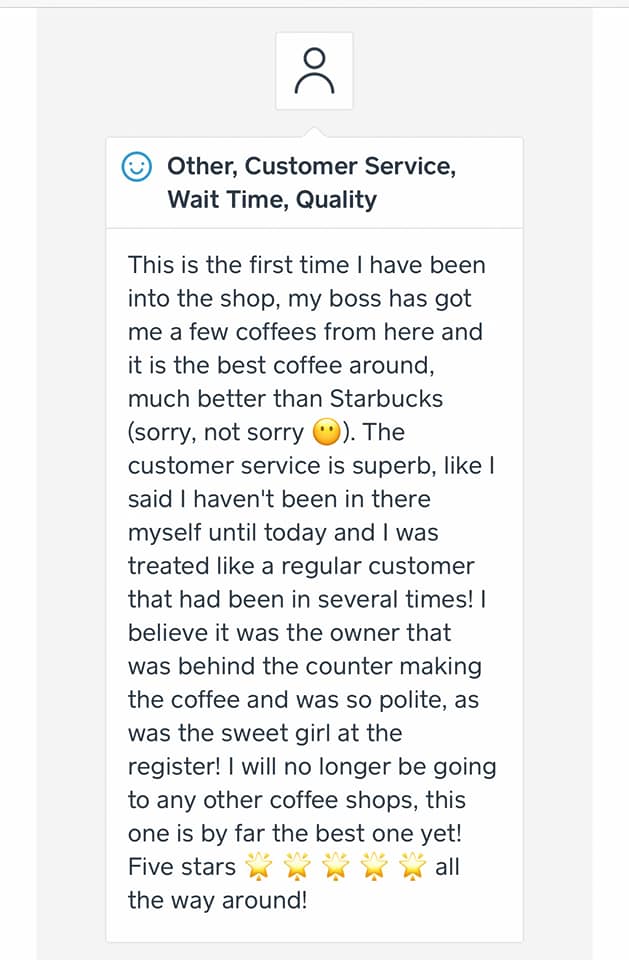Image resolution: width=629 pixels, height=960 pixels.
Task: Click 'one is by far the best one yet!'
Action: [x=295, y=834]
